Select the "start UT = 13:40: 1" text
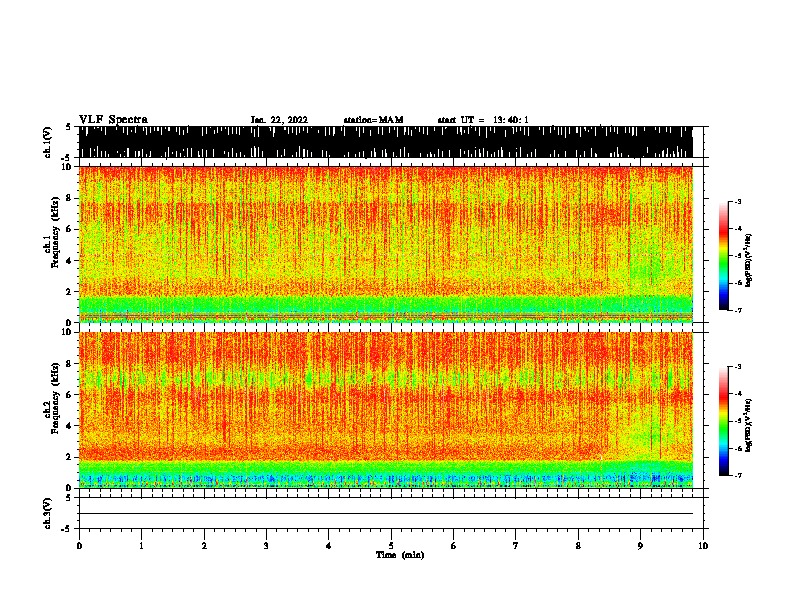Image resolution: width=792 pixels, height=612 pixels. tap(483, 120)
